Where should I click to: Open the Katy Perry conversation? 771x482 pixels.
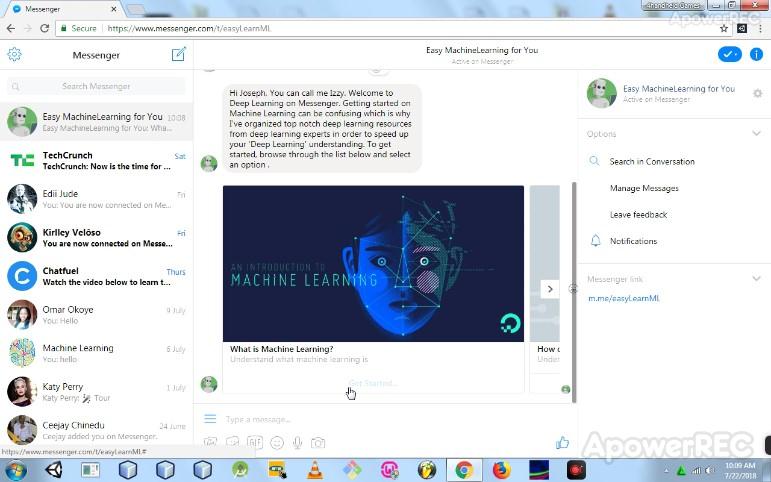pos(96,392)
